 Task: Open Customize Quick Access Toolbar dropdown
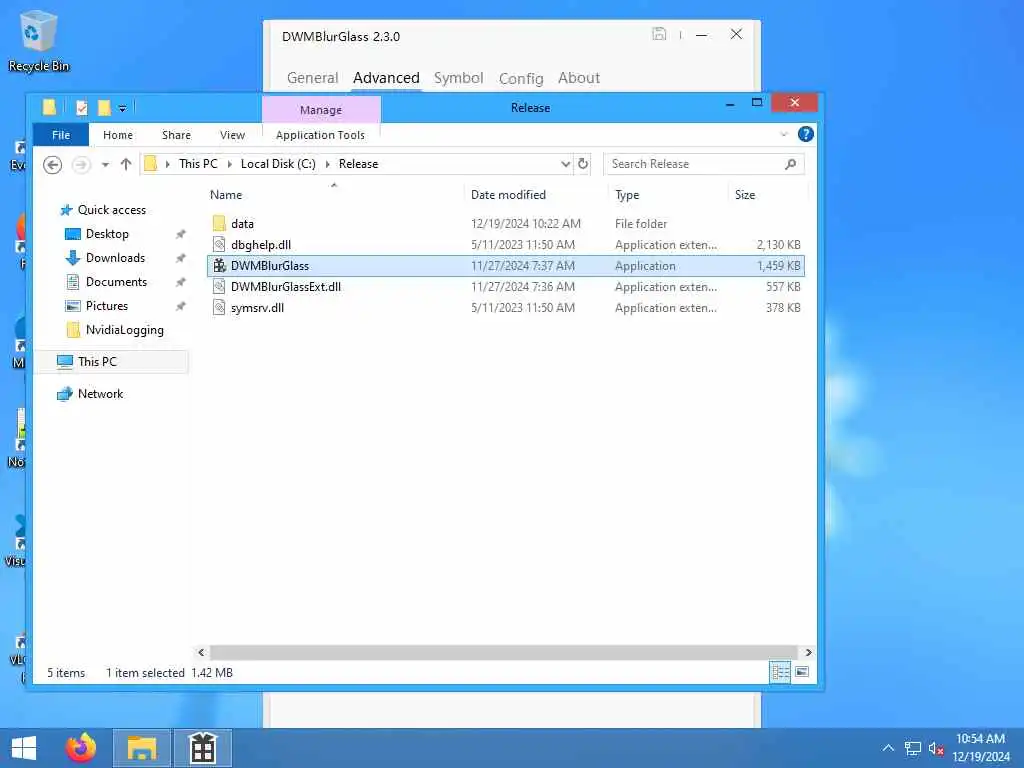click(122, 108)
